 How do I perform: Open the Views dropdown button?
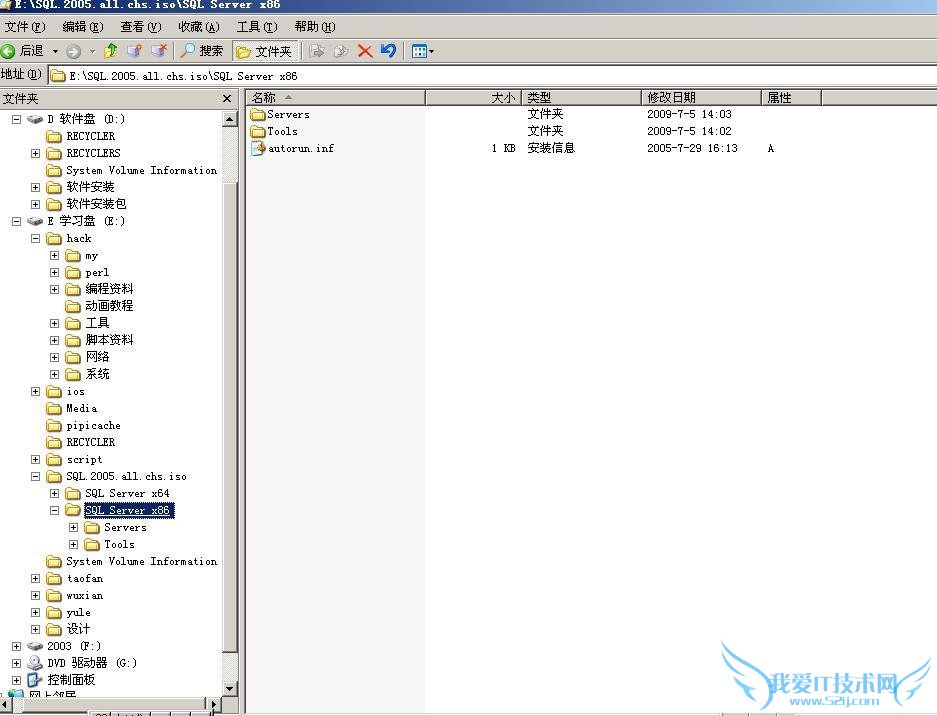point(422,51)
